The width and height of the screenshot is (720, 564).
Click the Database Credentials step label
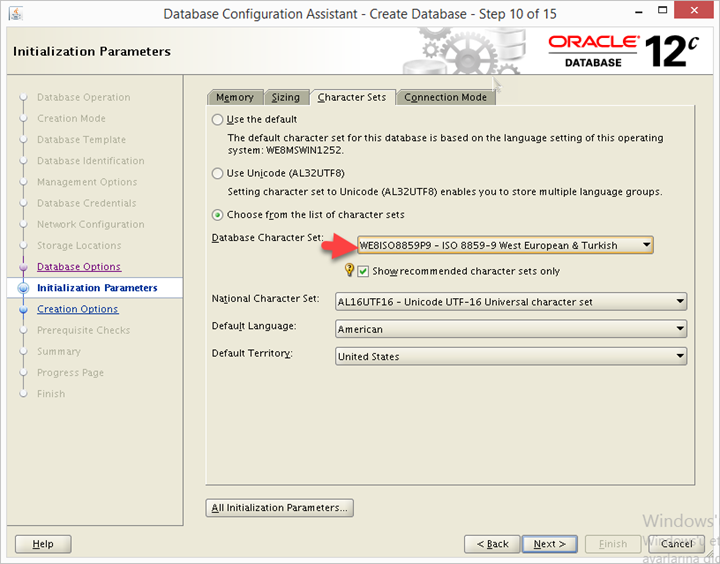[86, 203]
